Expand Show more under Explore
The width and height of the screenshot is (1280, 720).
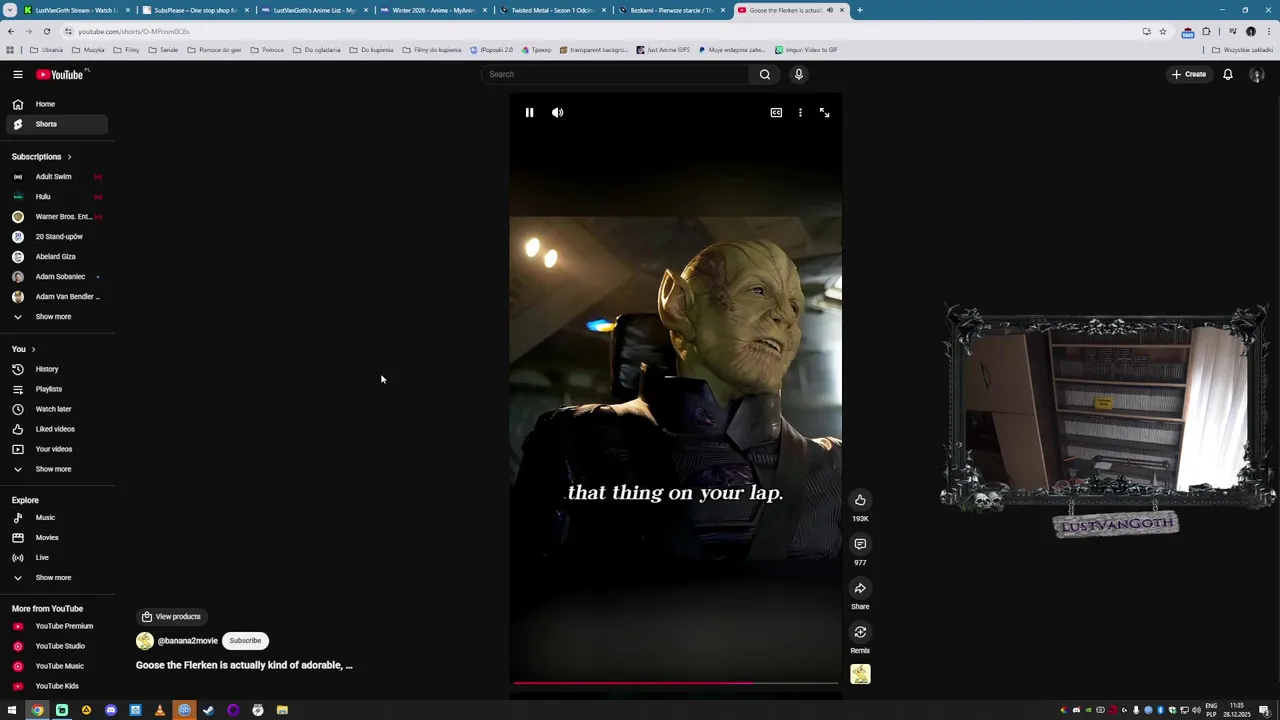[x=55, y=578]
